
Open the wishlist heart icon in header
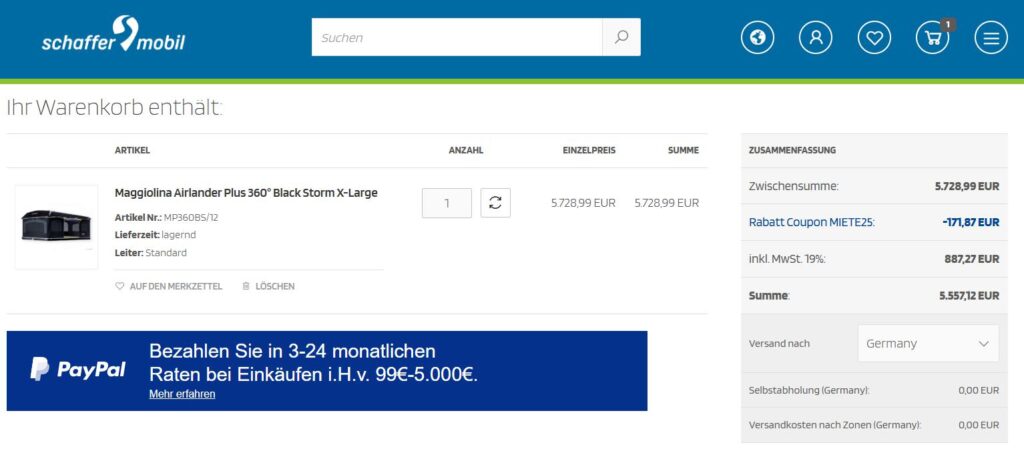click(874, 38)
